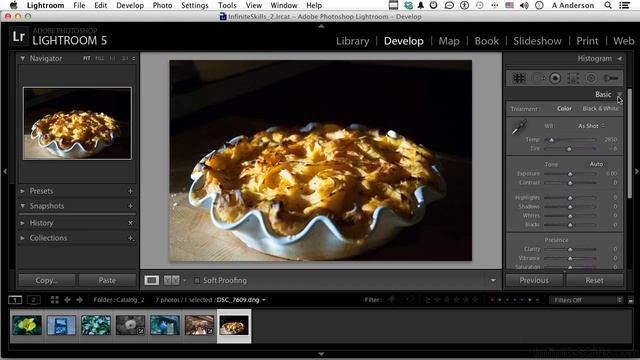Viewport: 640px width, 360px height.
Task: Select the yellow flower filmstrip thumbnail
Action: (x=27, y=326)
